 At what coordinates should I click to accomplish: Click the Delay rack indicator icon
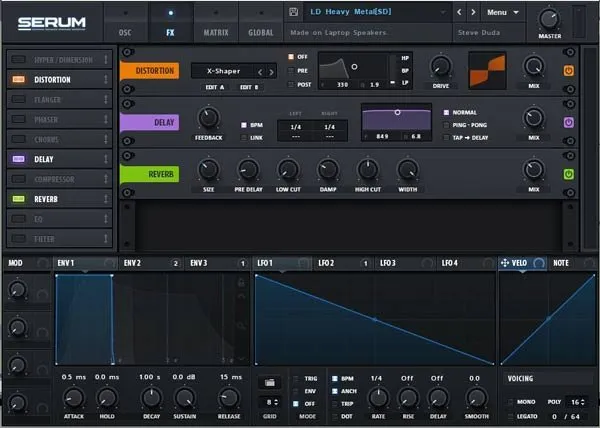tap(18, 159)
